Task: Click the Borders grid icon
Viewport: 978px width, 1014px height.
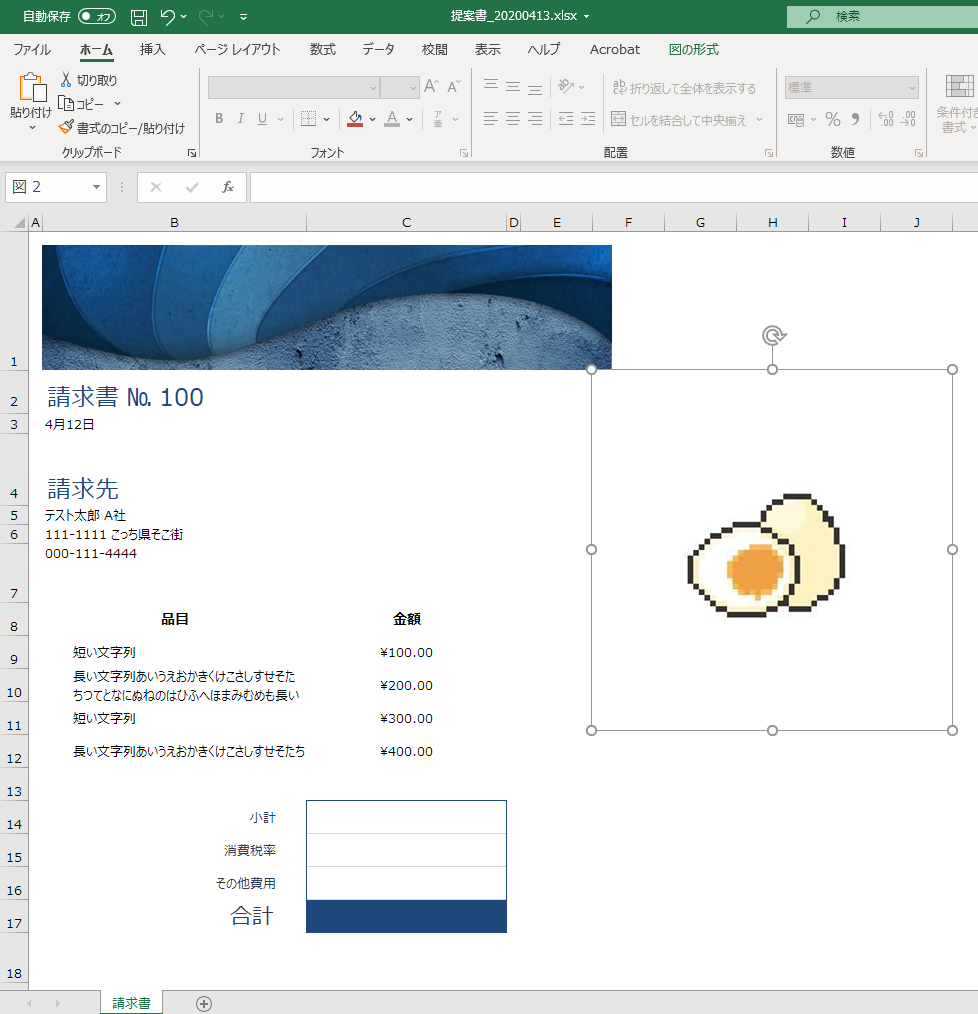Action: (309, 119)
